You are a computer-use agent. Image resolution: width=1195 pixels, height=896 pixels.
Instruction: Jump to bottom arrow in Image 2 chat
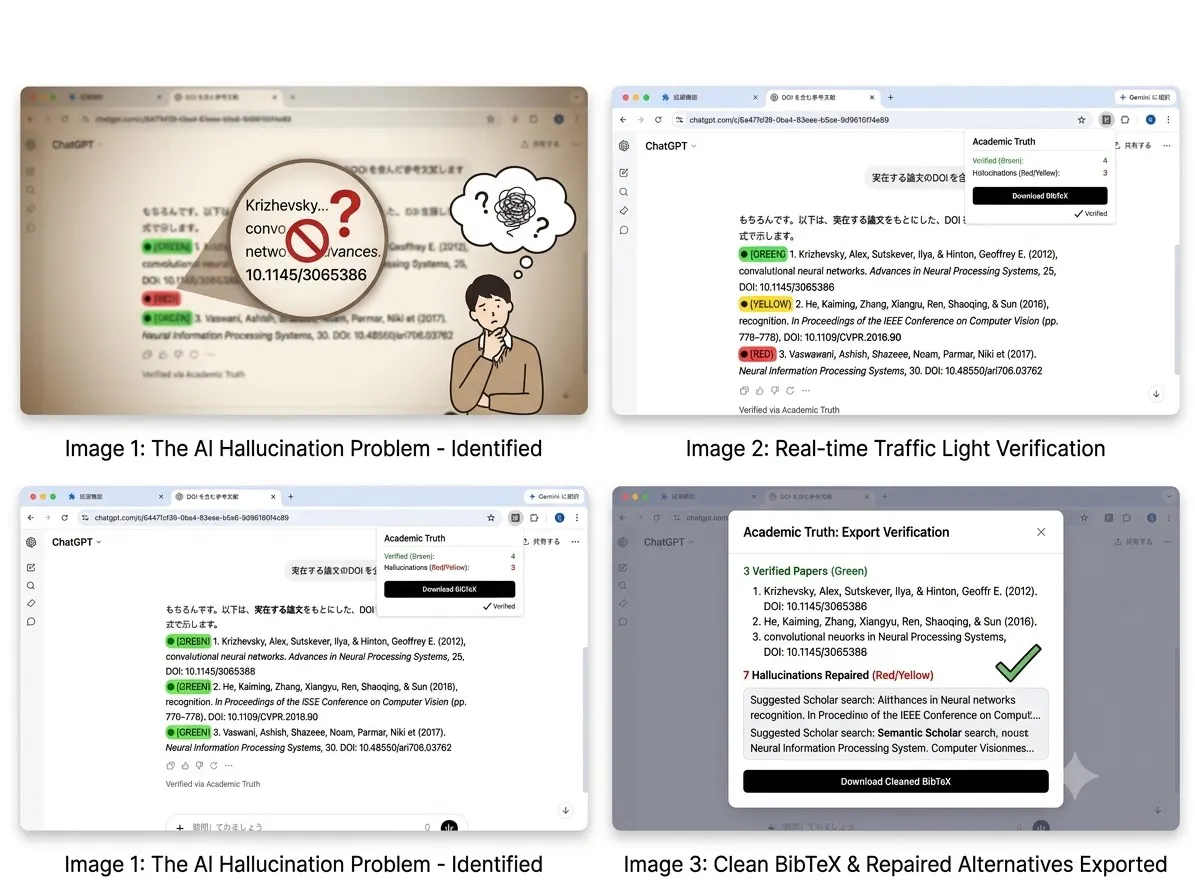pos(1156,394)
